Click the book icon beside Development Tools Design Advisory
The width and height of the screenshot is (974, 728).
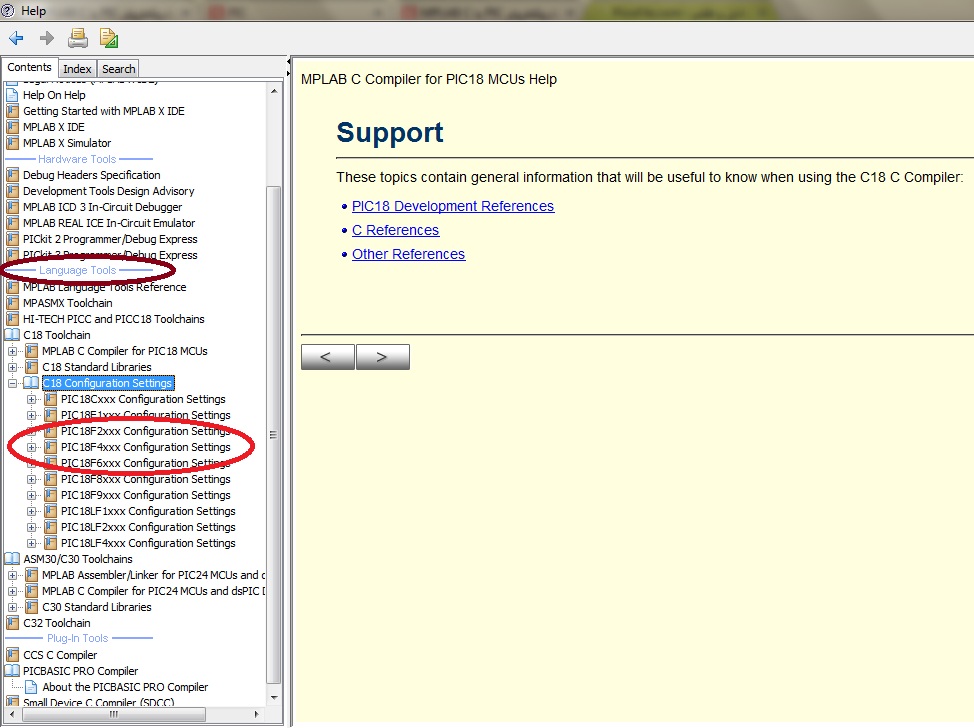[12, 191]
